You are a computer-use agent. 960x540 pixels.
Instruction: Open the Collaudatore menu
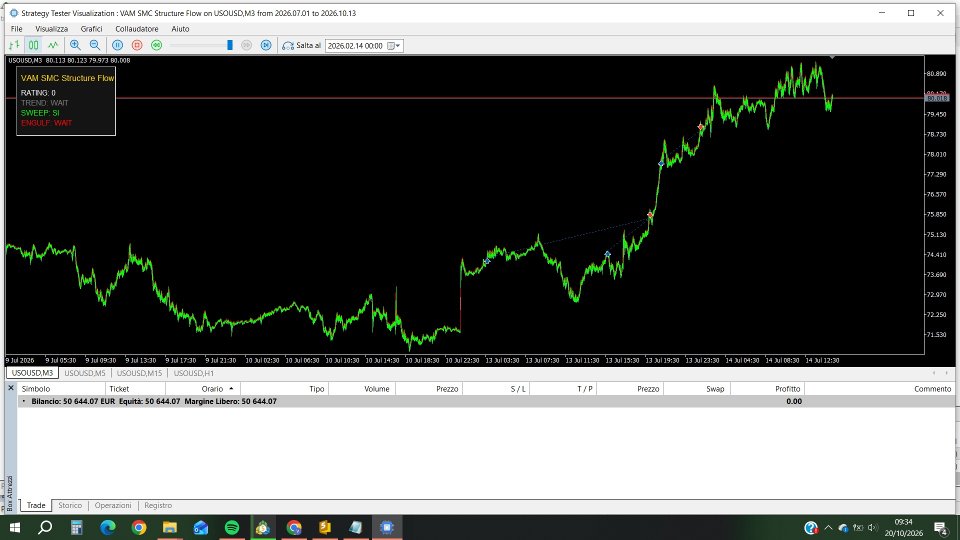137,29
